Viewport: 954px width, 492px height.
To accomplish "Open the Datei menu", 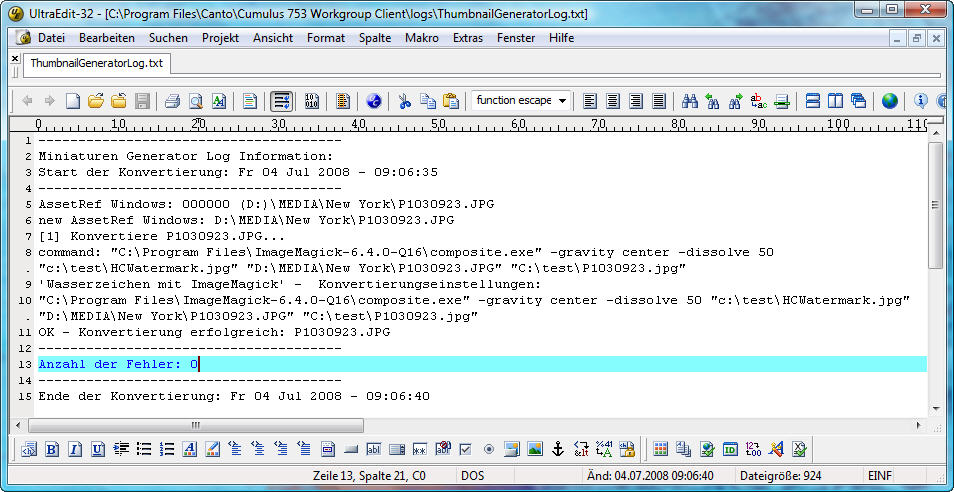I will pyautogui.click(x=51, y=38).
